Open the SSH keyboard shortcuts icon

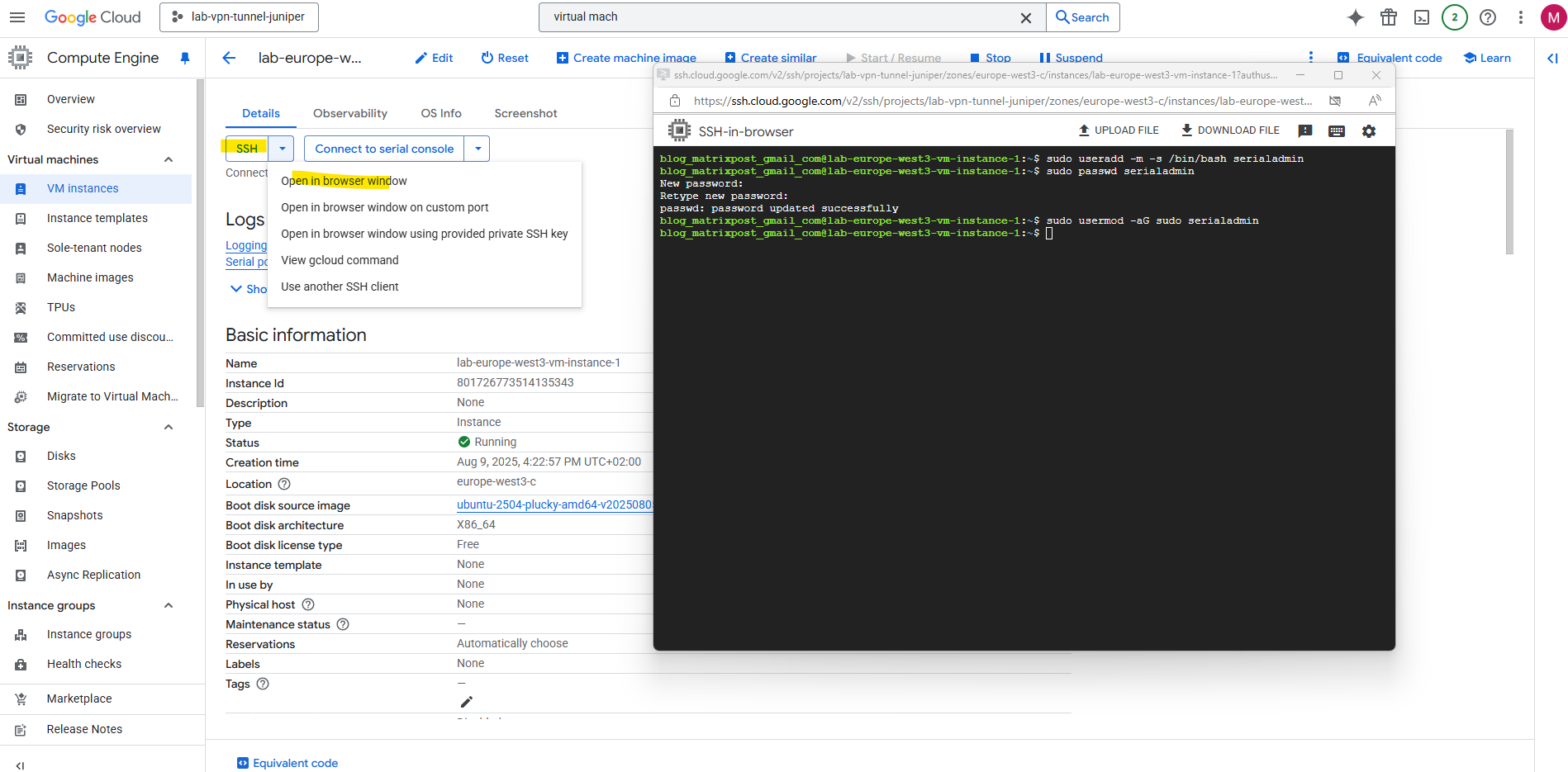coord(1337,131)
